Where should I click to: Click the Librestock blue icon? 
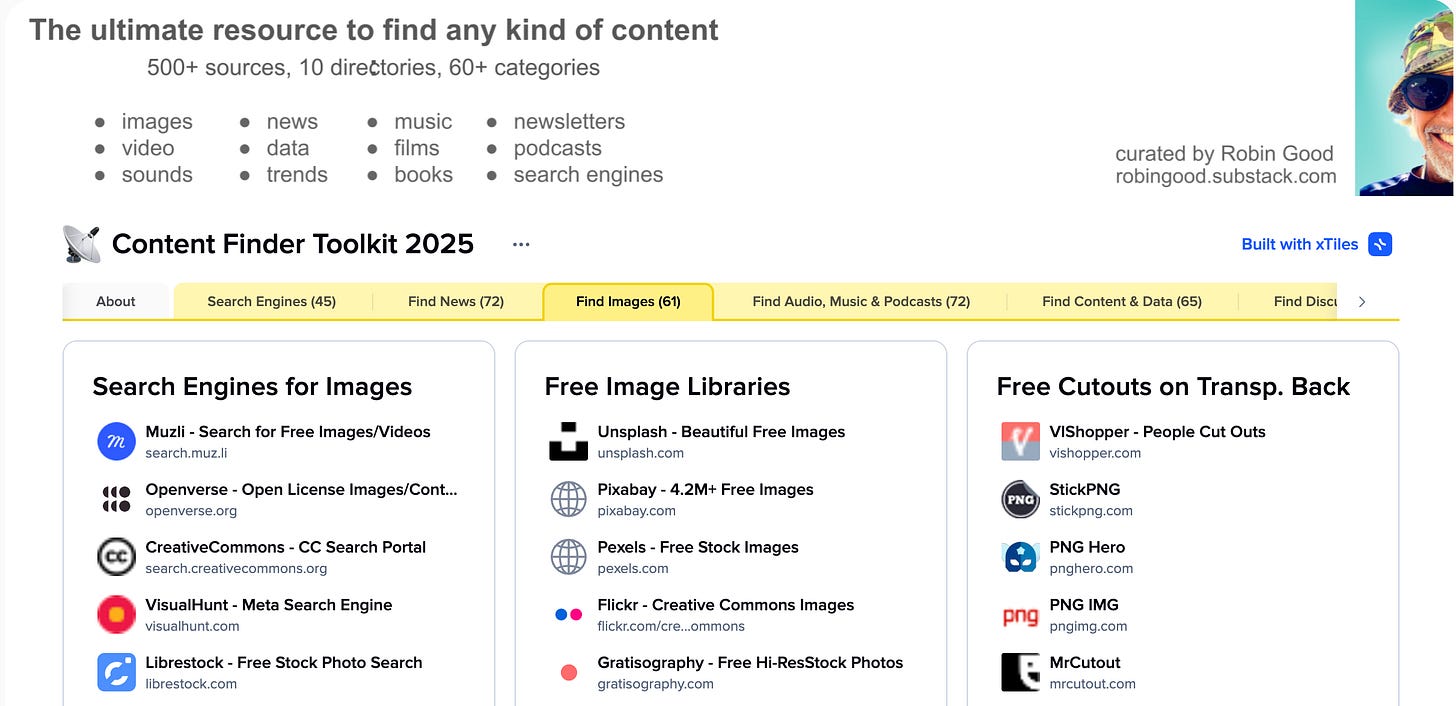point(116,672)
